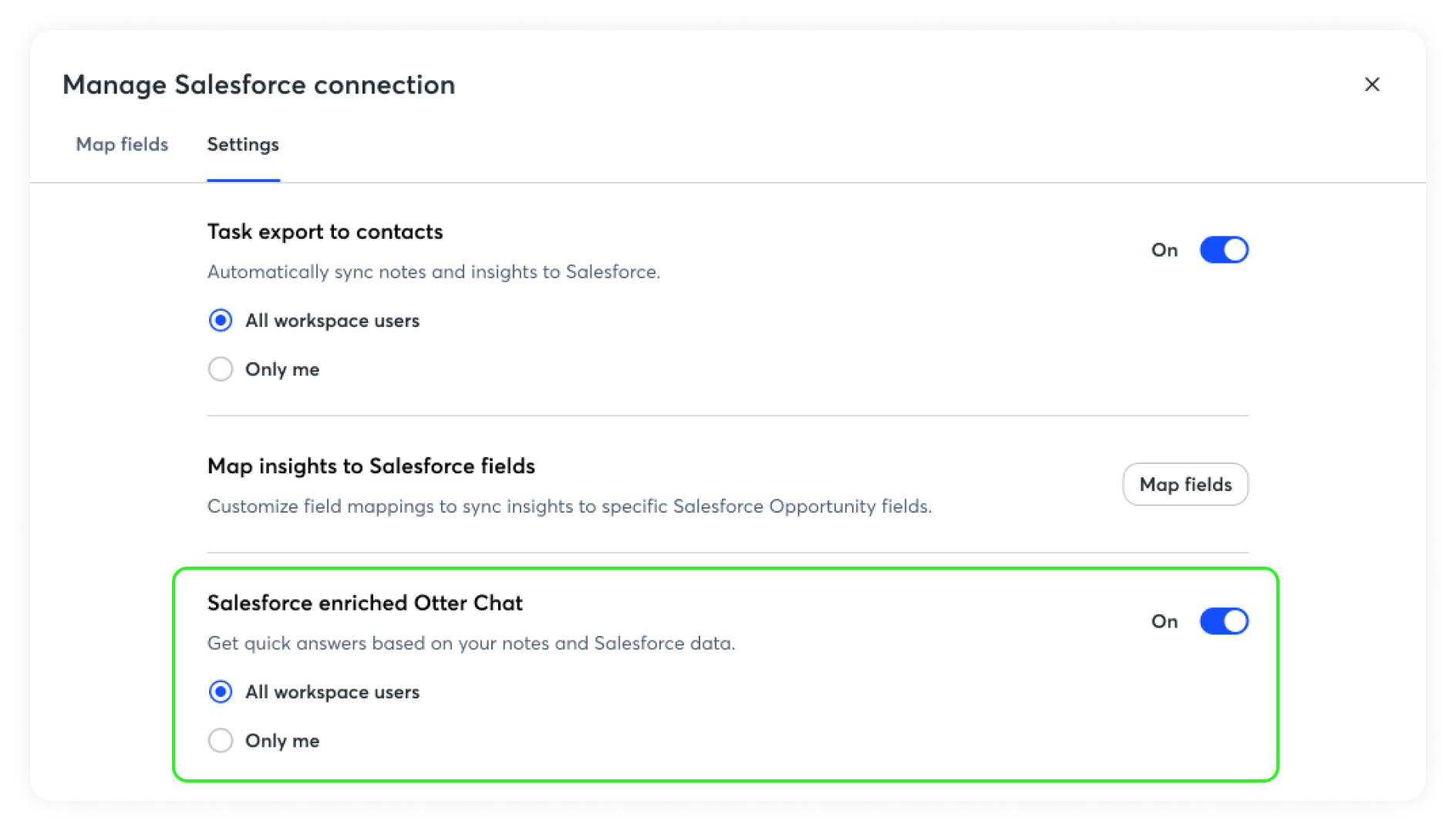The height and width of the screenshot is (831, 1456).
Task: Click the Manage Salesforce connection title
Action: coord(259,85)
